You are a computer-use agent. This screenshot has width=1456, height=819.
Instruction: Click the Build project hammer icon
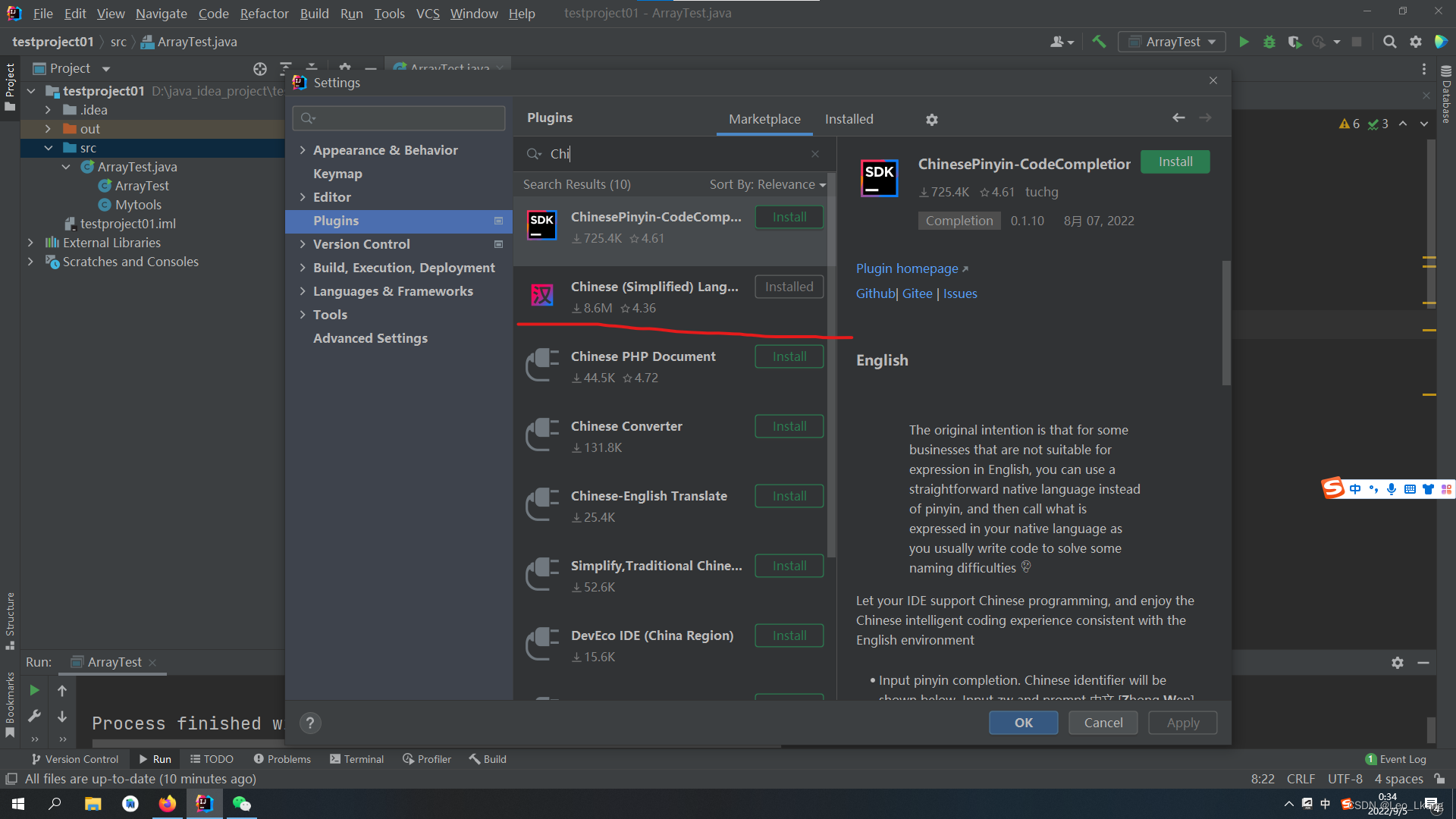1099,42
